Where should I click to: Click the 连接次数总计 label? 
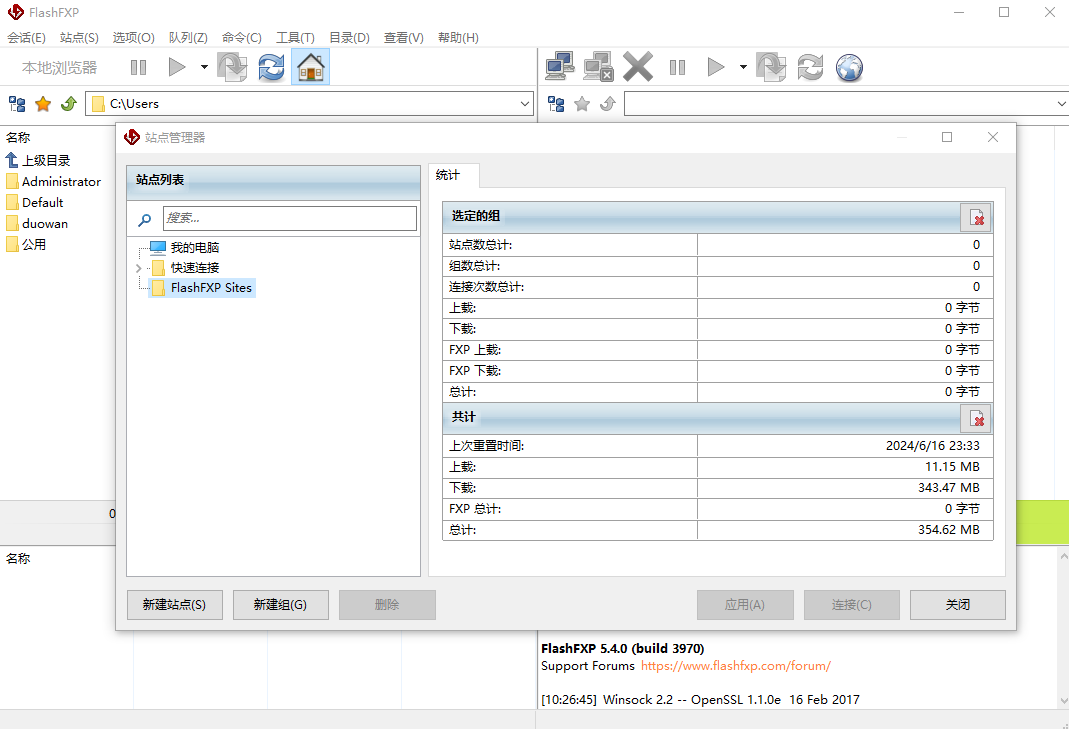pyautogui.click(x=487, y=287)
